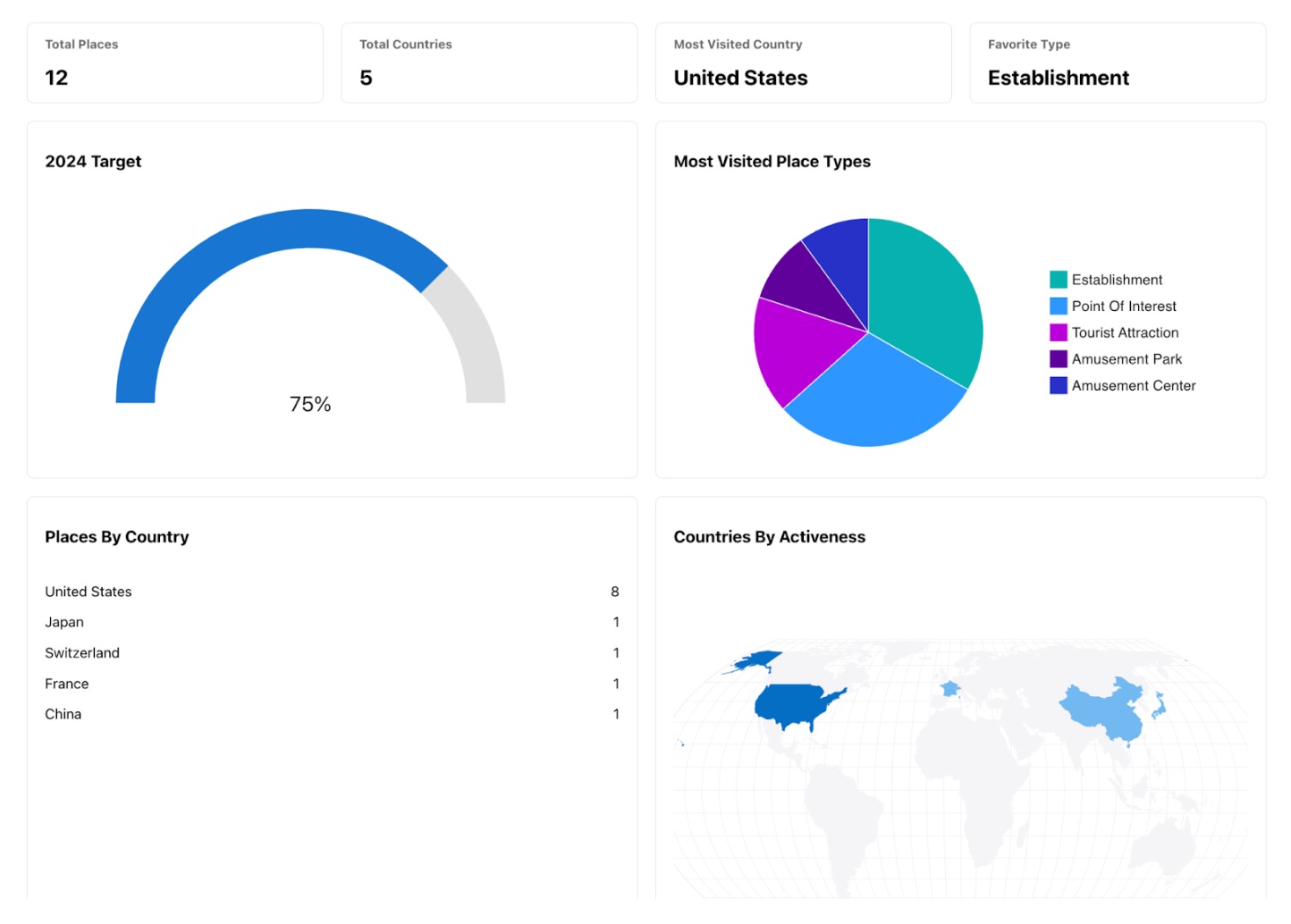Click the Switzerland row in Places By Country
The image size is (1291, 924).
click(332, 653)
